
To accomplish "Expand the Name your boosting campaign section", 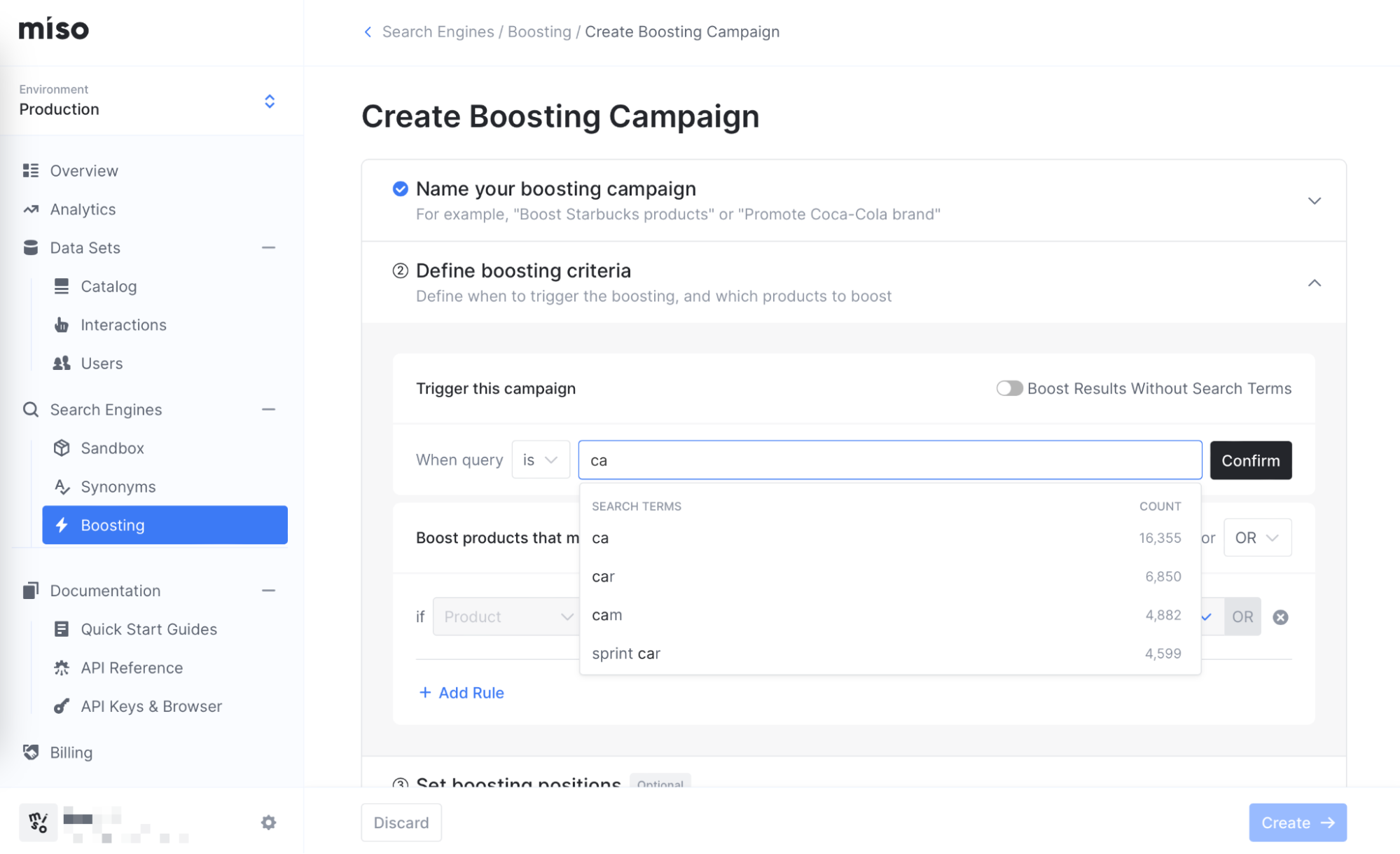I will click(x=1314, y=201).
